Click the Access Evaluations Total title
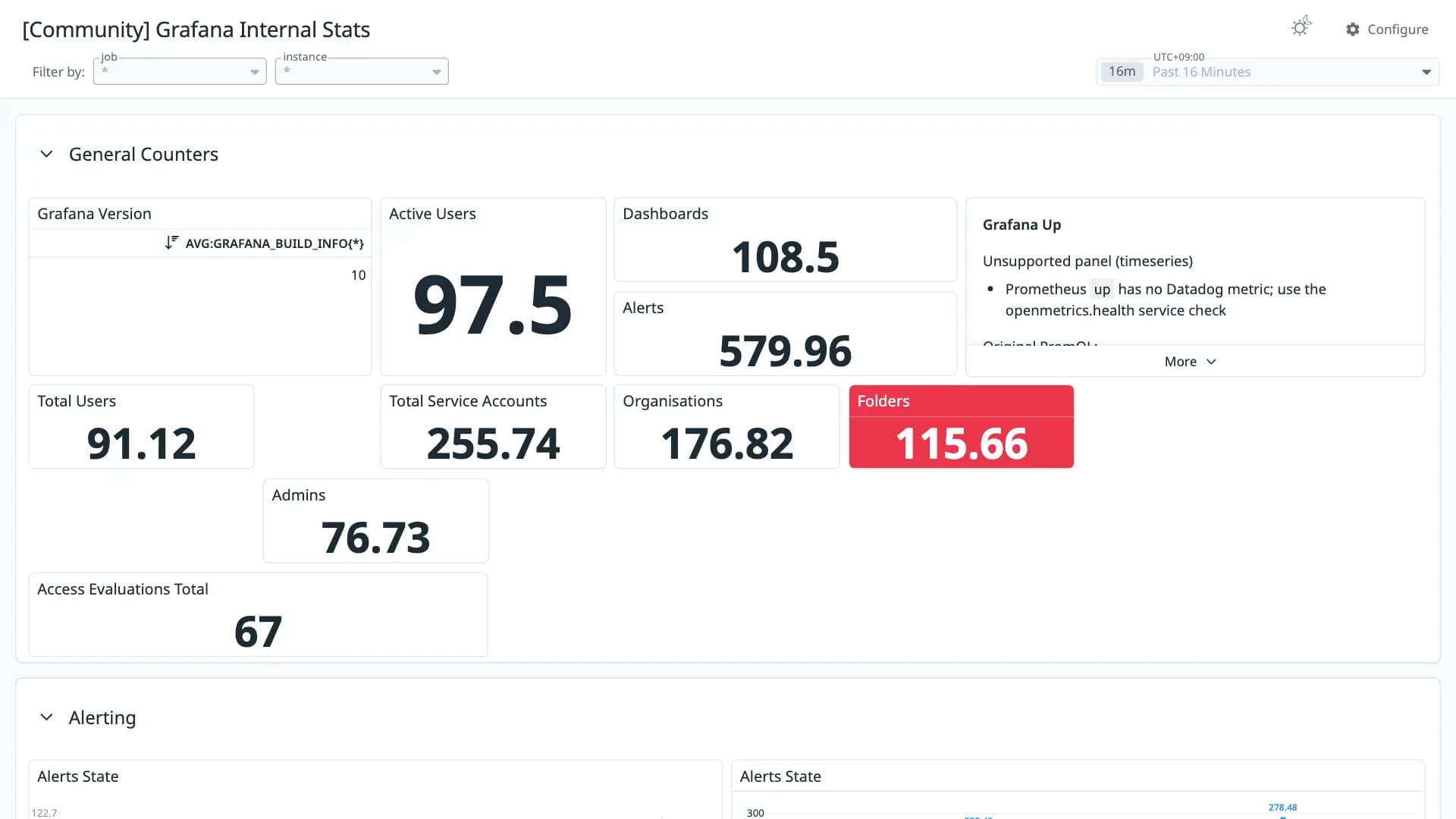Screen dimensions: 1456x819 122,589
